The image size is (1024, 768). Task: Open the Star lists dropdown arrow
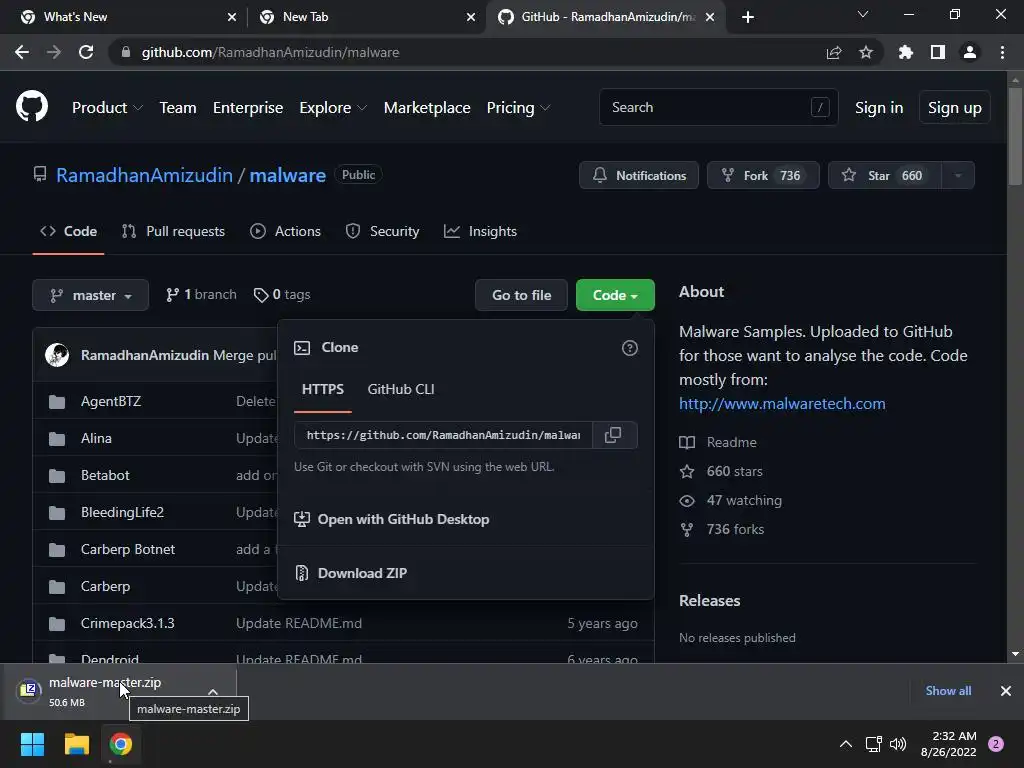pyautogui.click(x=958, y=175)
